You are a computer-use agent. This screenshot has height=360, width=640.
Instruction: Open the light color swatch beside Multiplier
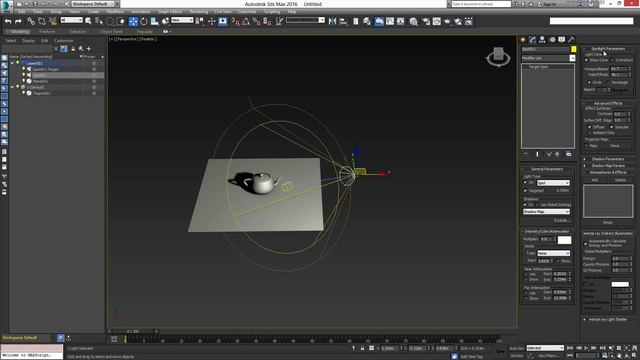[x=564, y=240]
